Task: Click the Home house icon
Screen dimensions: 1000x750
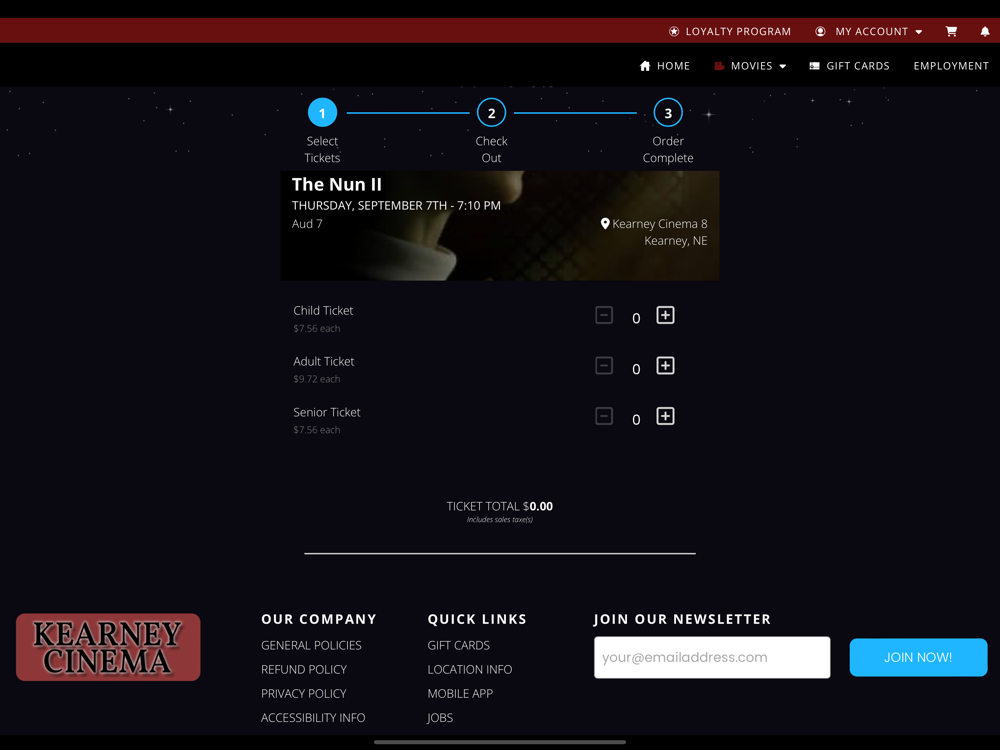Action: point(645,66)
